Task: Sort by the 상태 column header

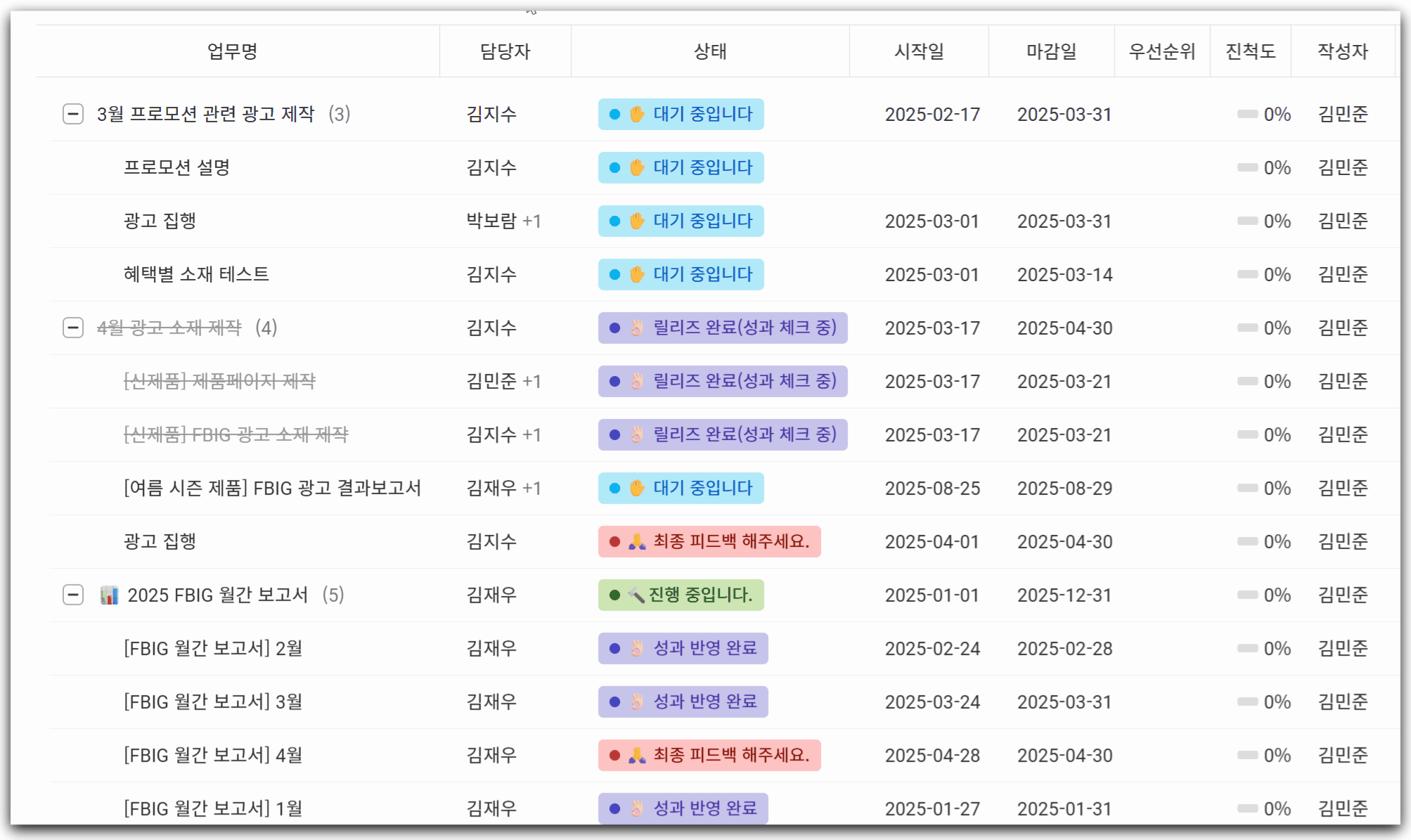Action: (710, 51)
